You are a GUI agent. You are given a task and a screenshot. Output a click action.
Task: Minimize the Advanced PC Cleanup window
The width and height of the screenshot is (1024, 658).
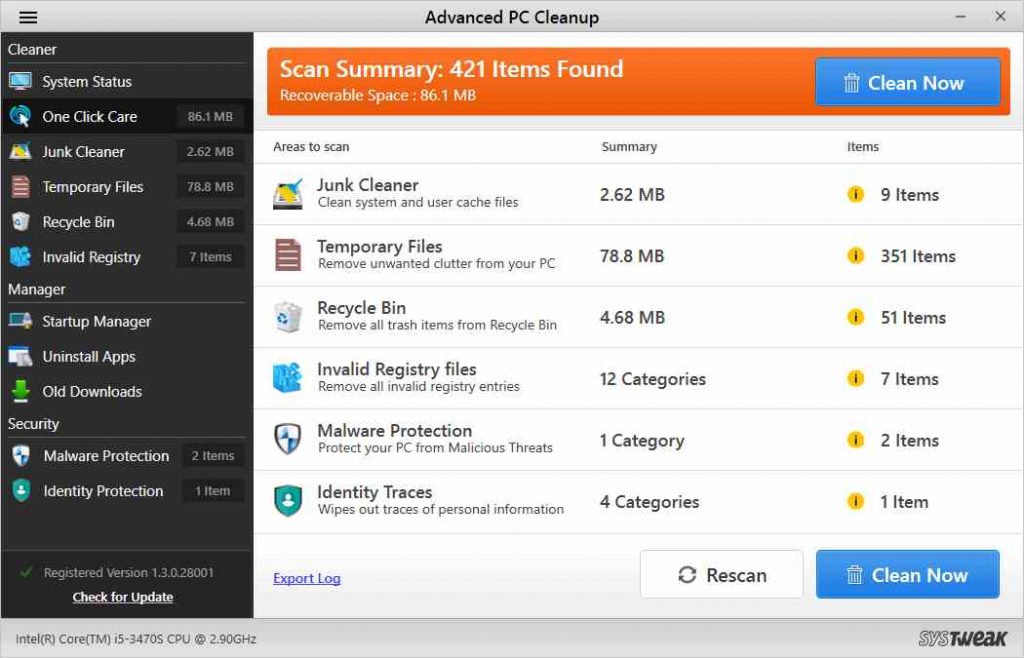point(960,16)
